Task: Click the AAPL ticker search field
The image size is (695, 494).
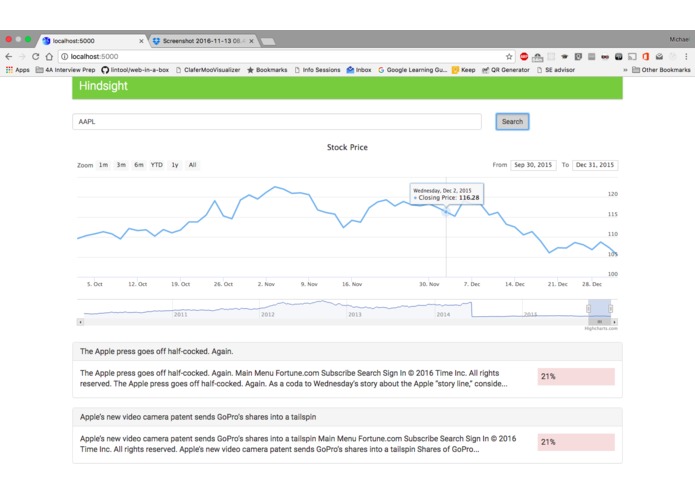Action: point(277,121)
